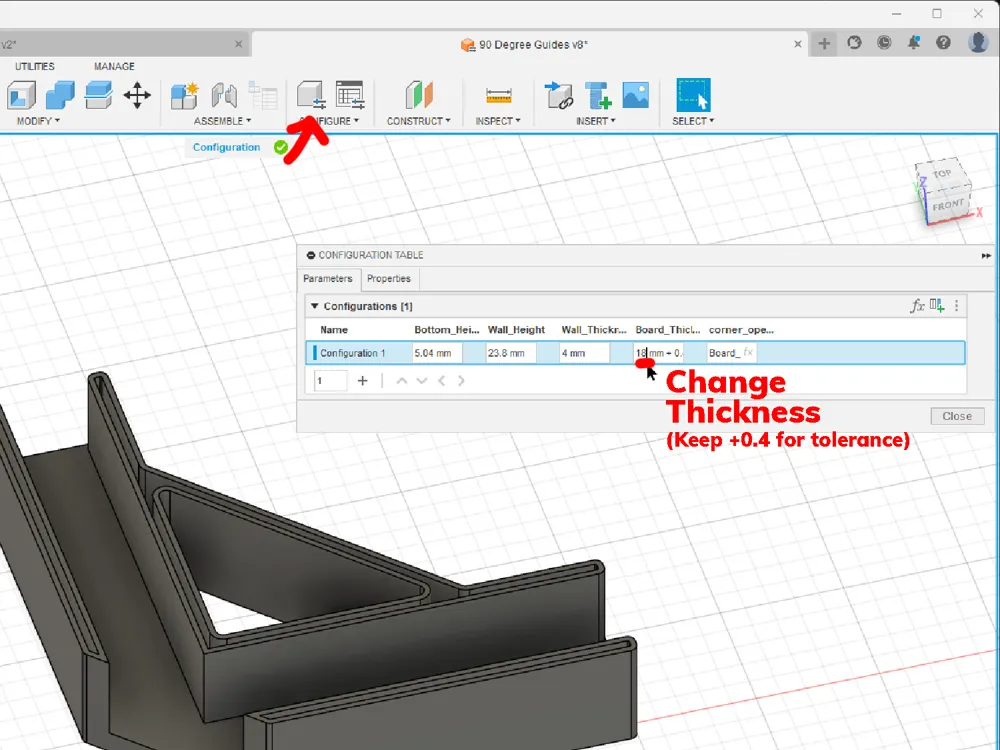Image resolution: width=1000 pixels, height=750 pixels.
Task: Open the CONSTRUCT dropdown menu
Action: tap(418, 121)
